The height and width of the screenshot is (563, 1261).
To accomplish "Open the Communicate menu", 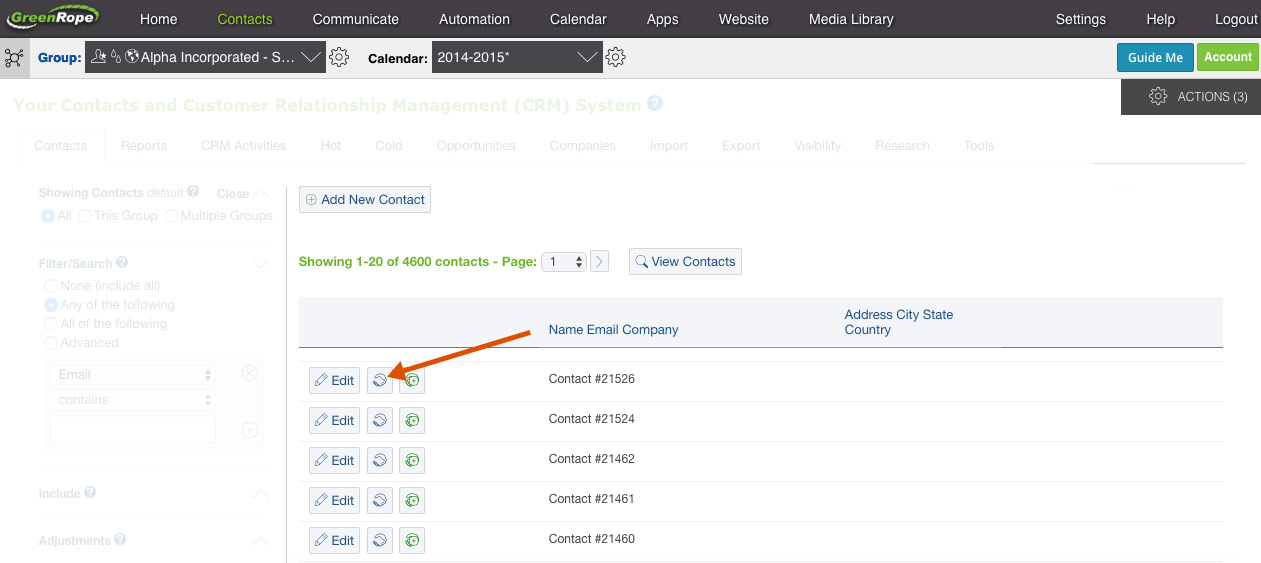I will tap(355, 19).
